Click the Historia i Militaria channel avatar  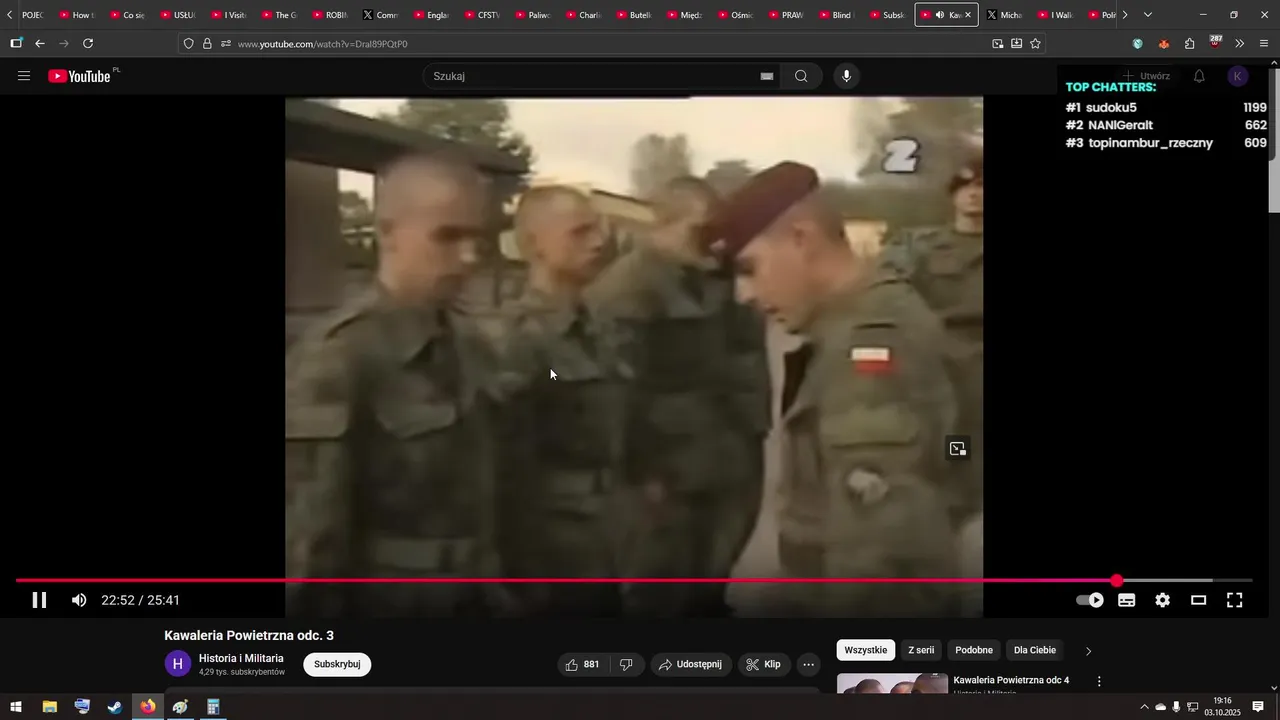178,664
